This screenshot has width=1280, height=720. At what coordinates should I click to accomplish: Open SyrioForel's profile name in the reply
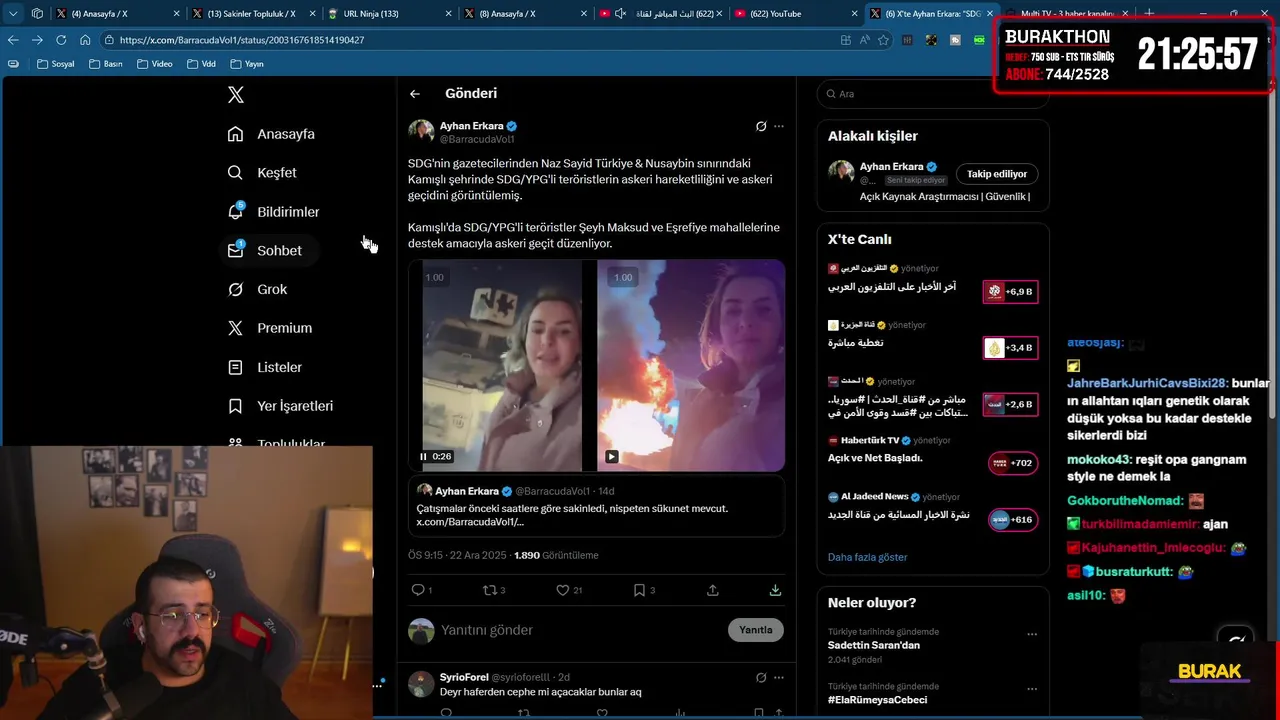(x=464, y=677)
